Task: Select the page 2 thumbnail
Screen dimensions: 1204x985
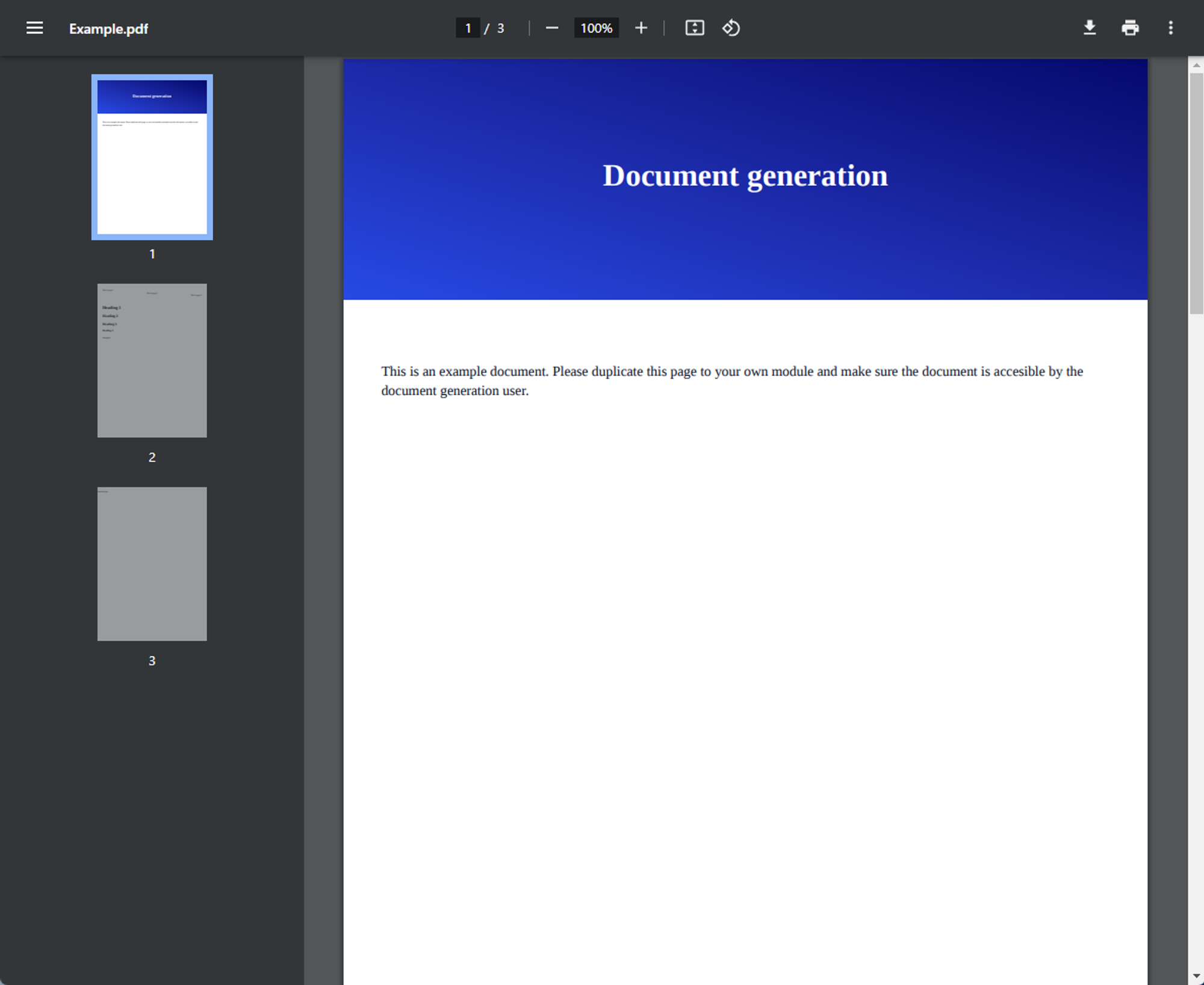Action: tap(152, 360)
